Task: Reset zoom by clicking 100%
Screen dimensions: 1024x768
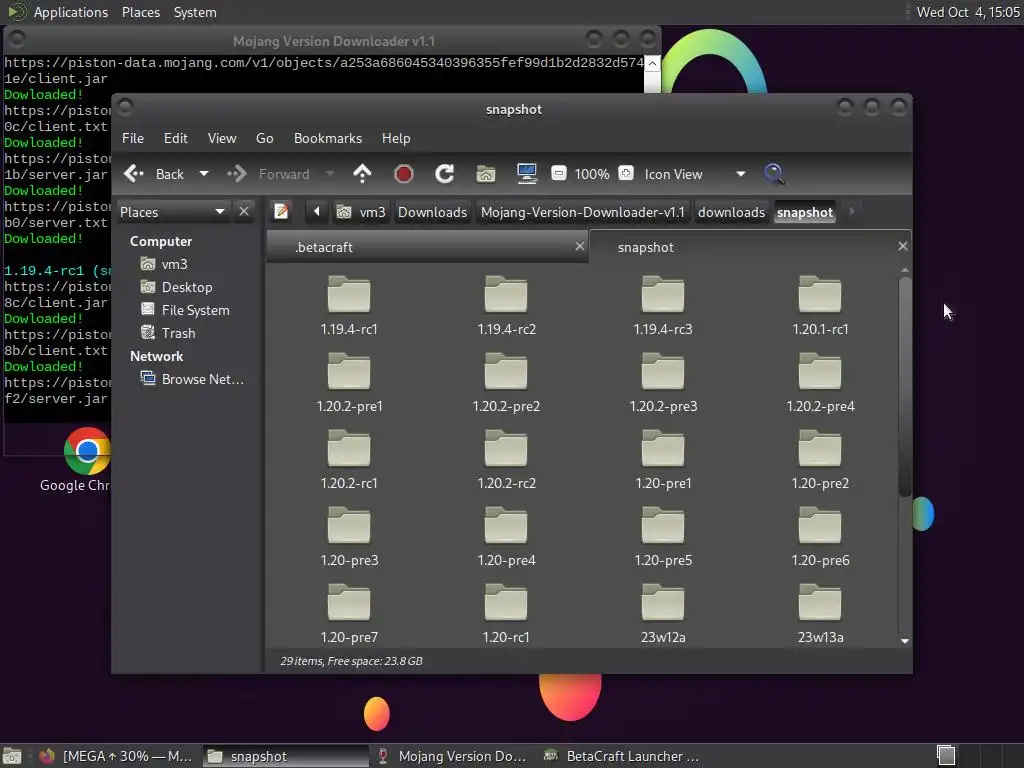Action: [592, 174]
